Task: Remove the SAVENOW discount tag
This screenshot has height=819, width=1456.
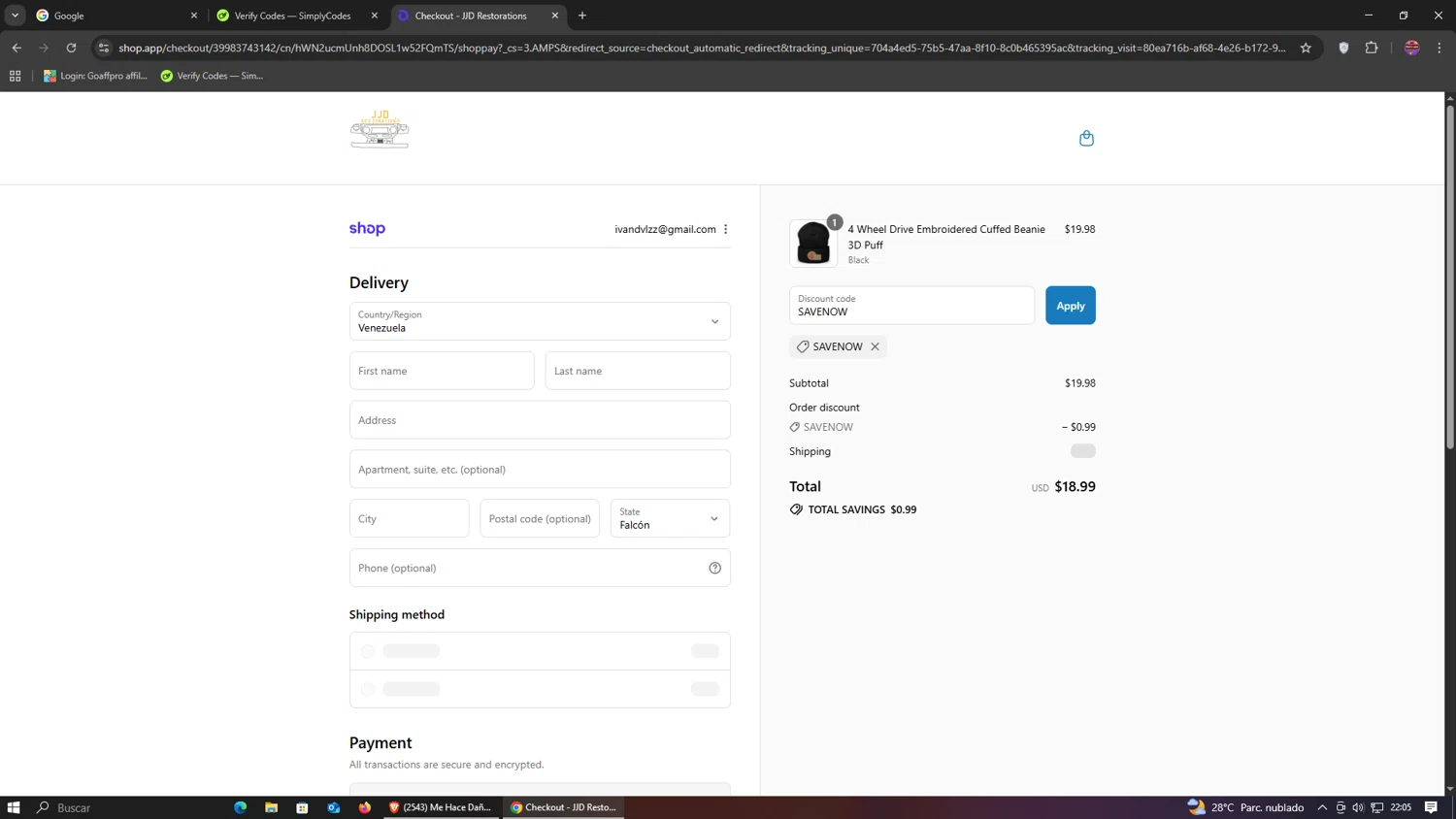Action: 875,346
